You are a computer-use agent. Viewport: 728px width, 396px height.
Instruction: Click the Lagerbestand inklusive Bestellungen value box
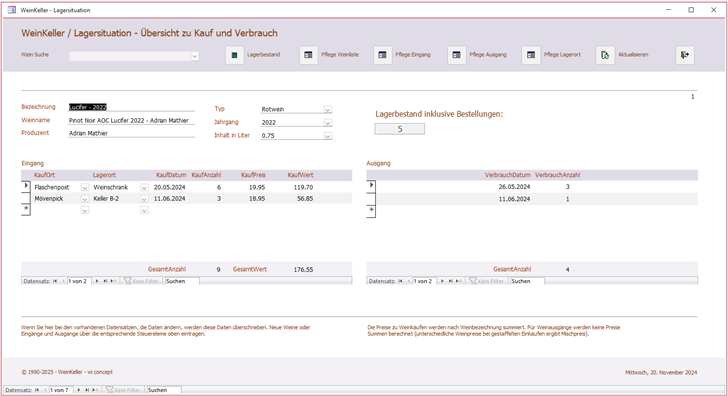400,129
